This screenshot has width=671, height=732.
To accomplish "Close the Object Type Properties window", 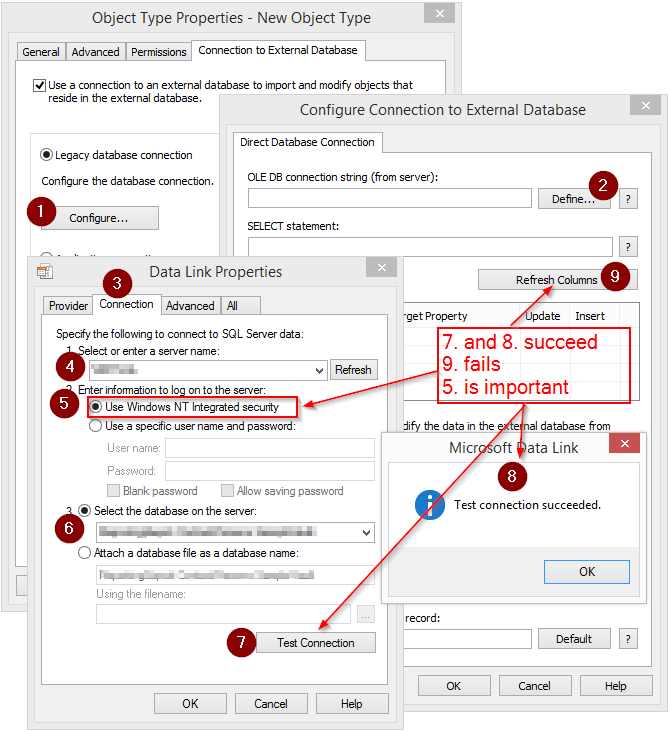I will pos(439,14).
